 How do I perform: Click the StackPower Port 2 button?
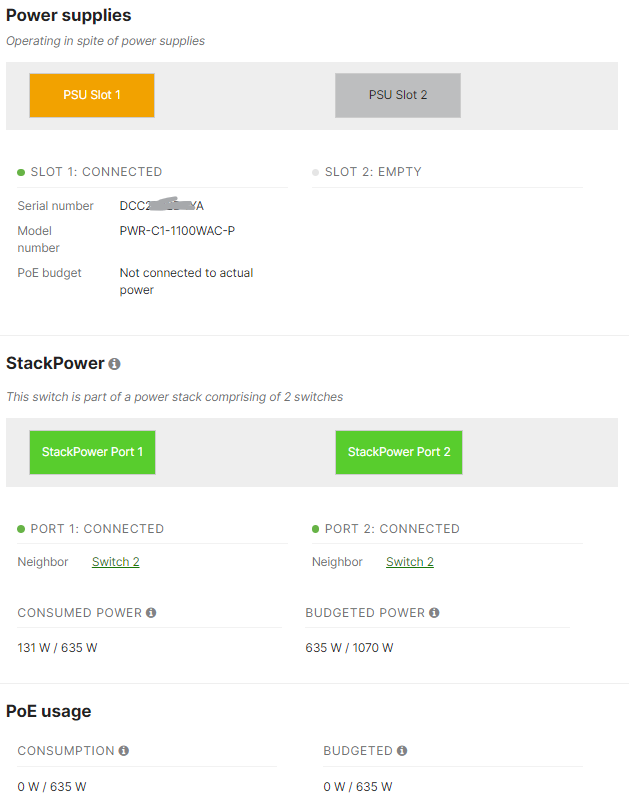click(x=398, y=452)
